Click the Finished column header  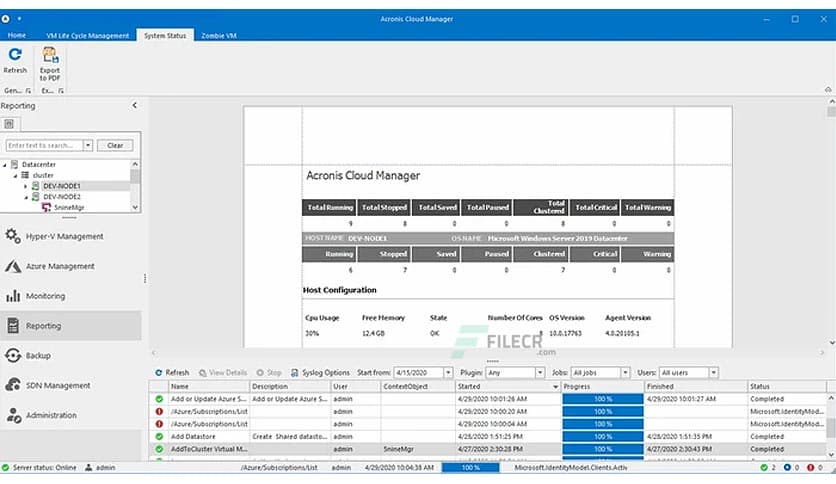click(696, 386)
